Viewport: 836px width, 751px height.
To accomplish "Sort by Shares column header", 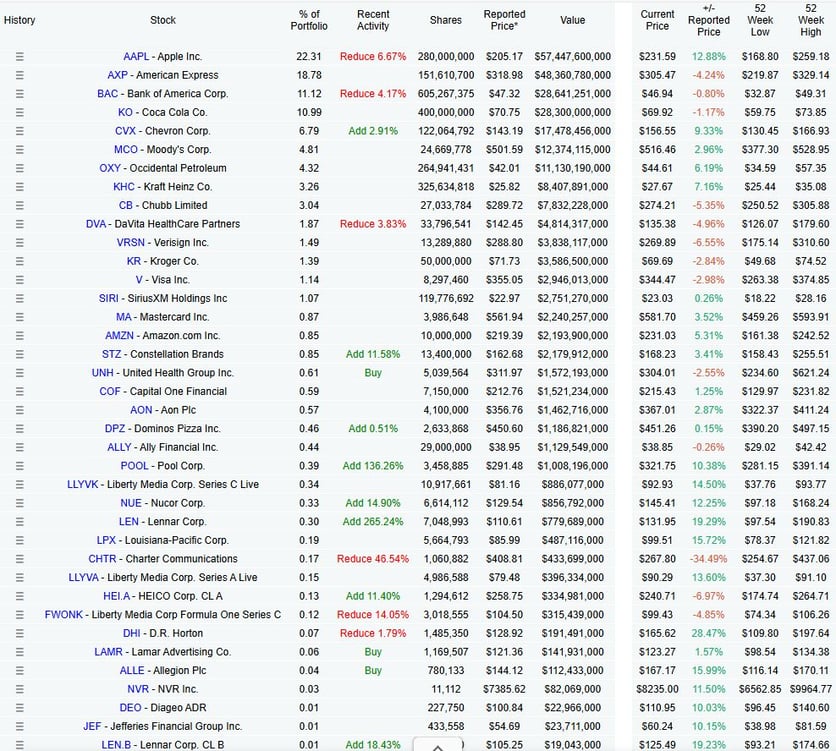I will [x=446, y=20].
